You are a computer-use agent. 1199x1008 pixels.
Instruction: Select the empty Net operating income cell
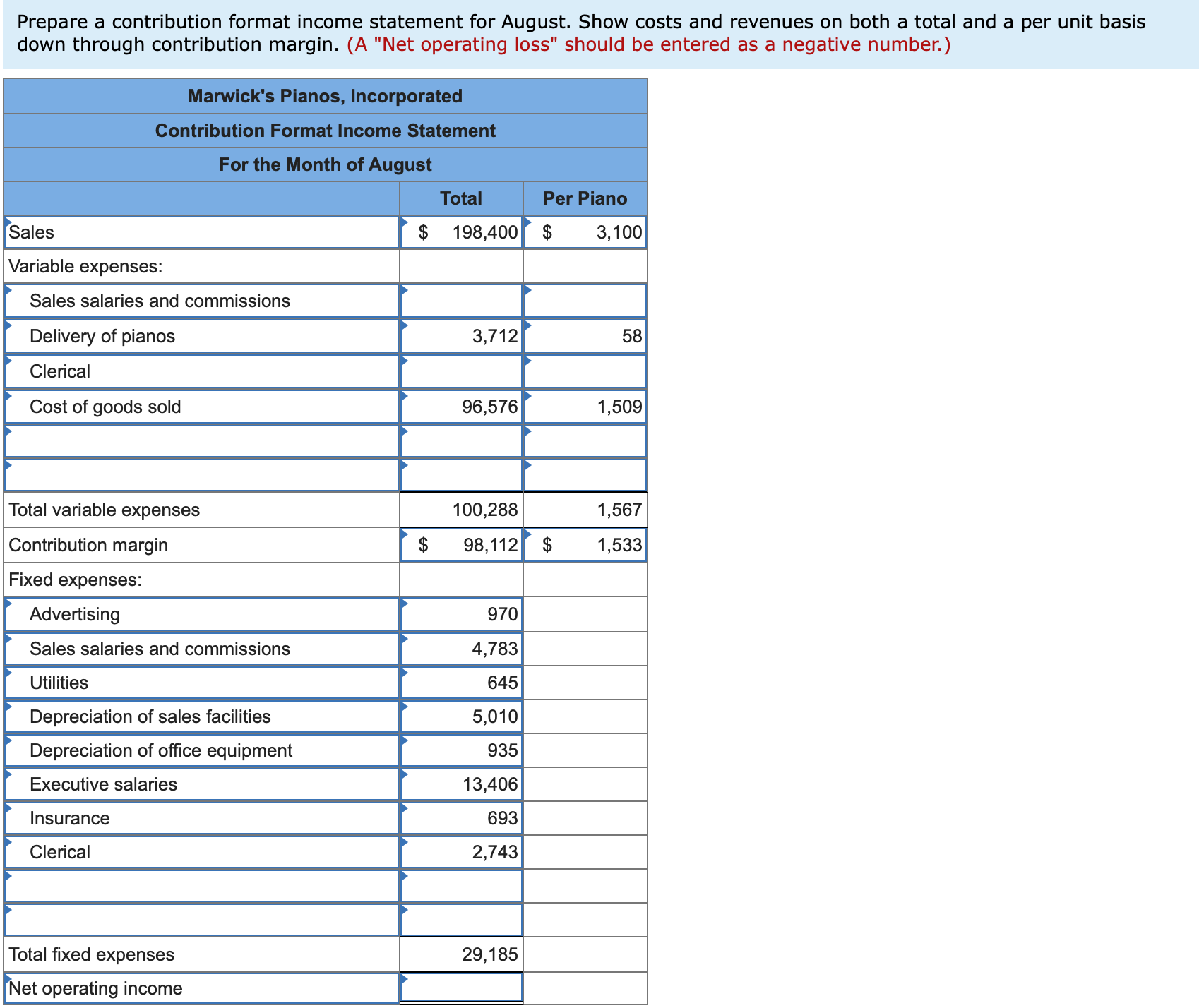tap(463, 988)
